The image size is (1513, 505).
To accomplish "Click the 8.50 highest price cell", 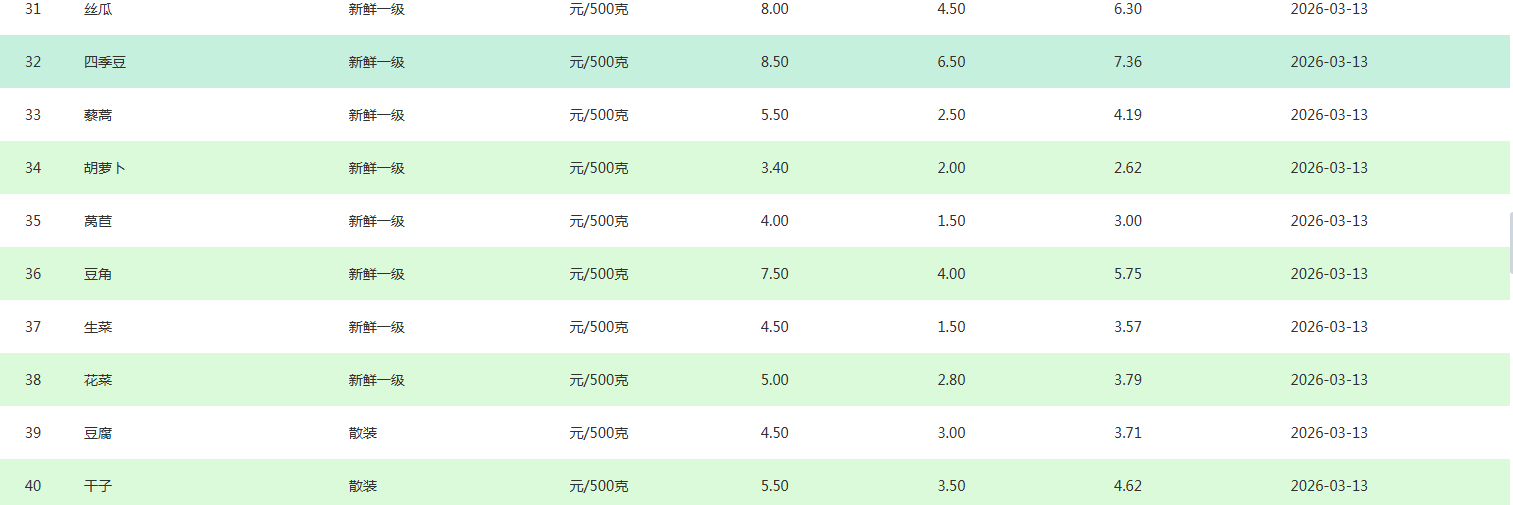I will coord(774,62).
